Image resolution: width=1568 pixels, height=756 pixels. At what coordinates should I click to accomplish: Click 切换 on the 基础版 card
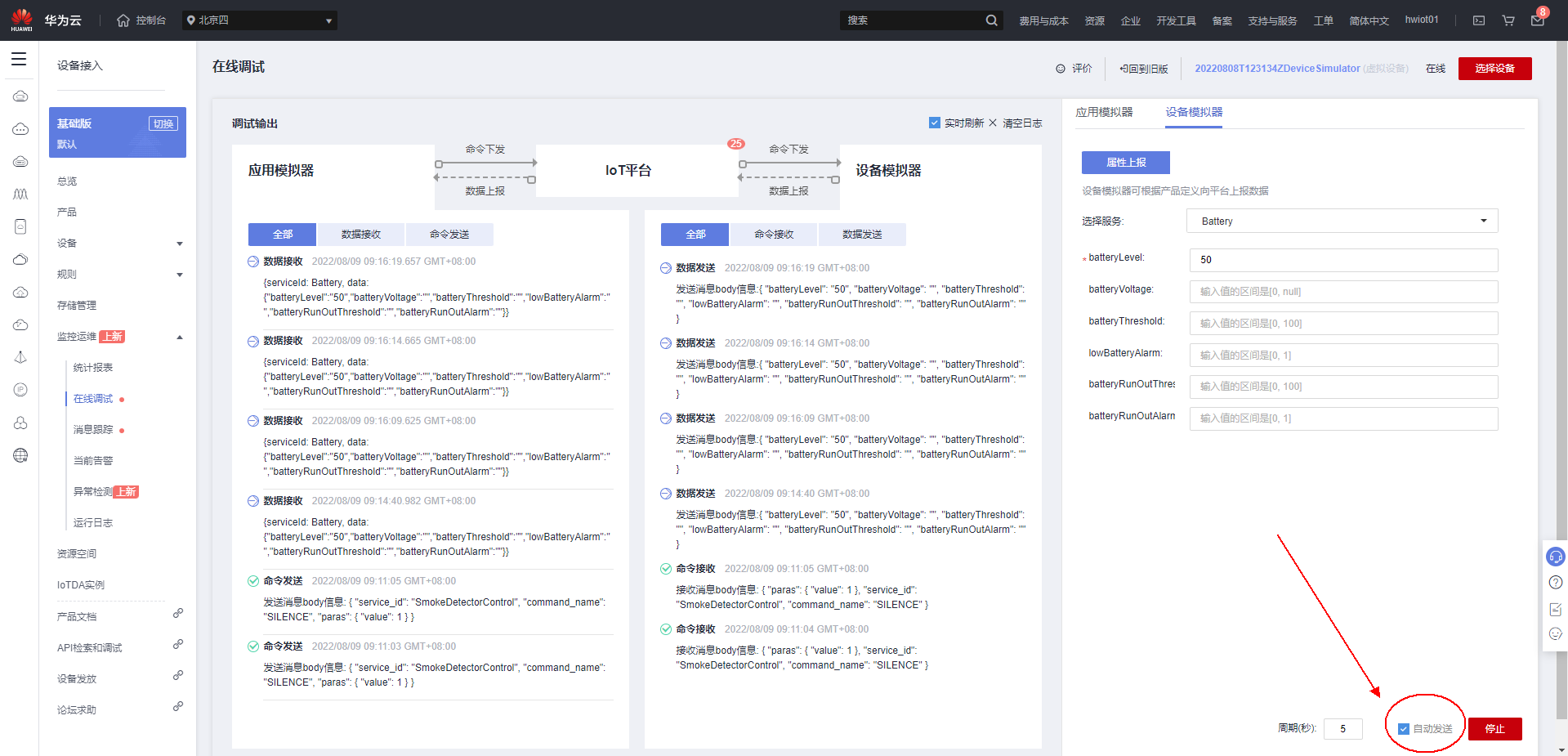click(163, 123)
